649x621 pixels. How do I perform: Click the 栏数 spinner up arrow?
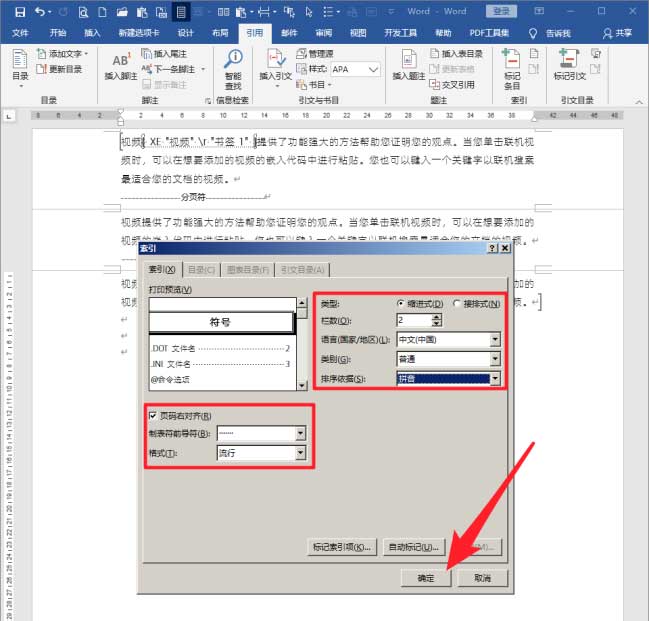(x=435, y=317)
